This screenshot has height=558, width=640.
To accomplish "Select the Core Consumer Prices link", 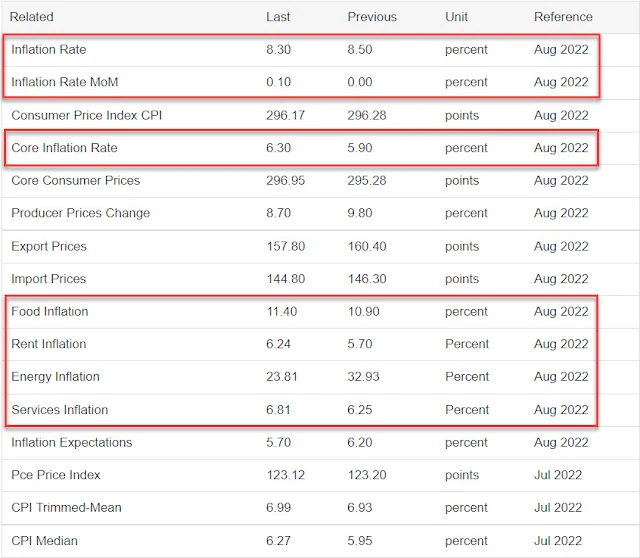I will pos(76,180).
